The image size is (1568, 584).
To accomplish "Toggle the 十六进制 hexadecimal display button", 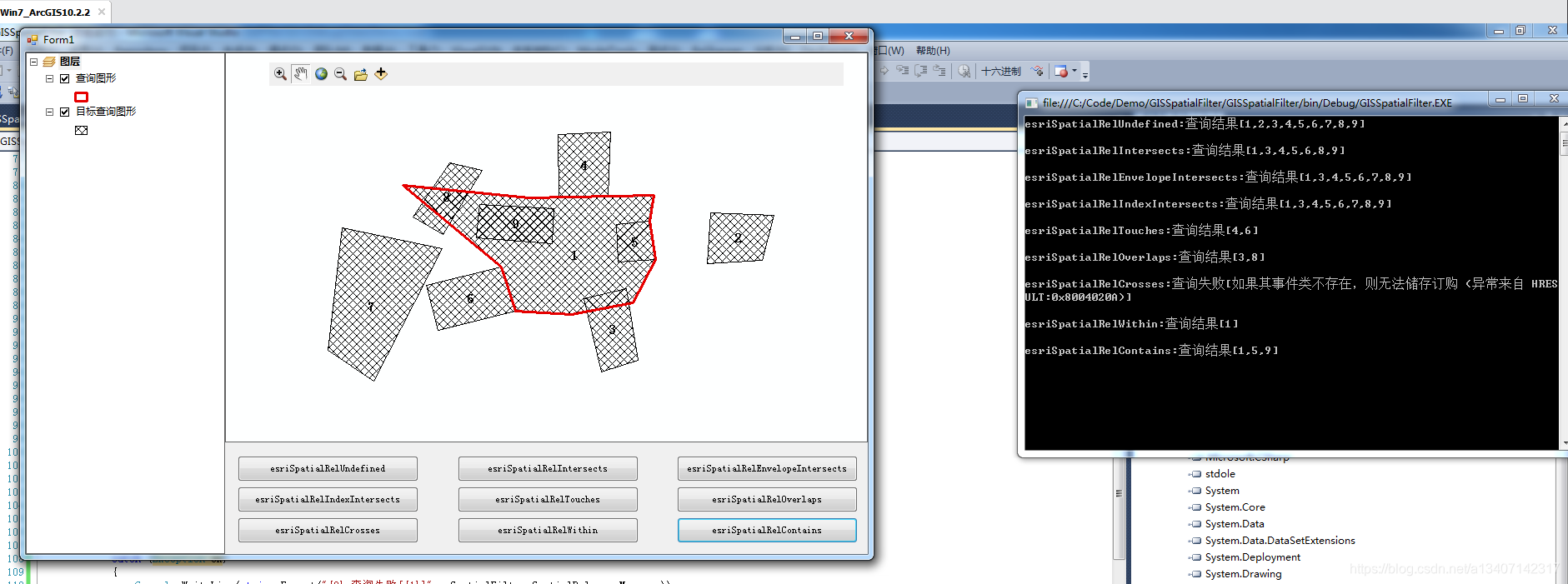I will tap(1000, 72).
